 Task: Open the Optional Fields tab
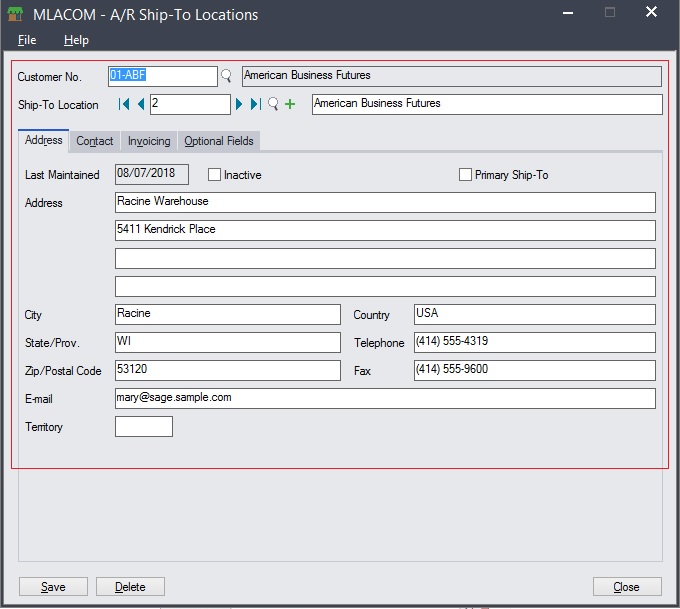[219, 141]
